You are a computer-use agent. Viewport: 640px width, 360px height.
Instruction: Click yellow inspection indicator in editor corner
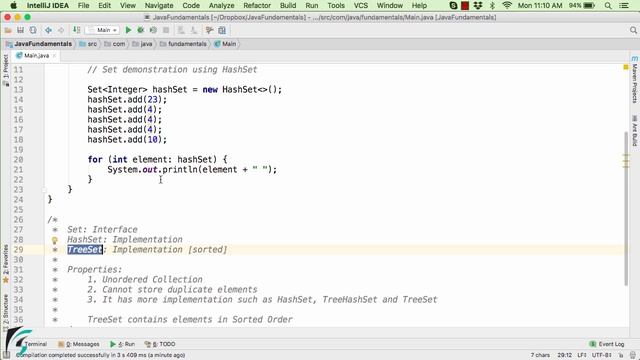tap(626, 67)
